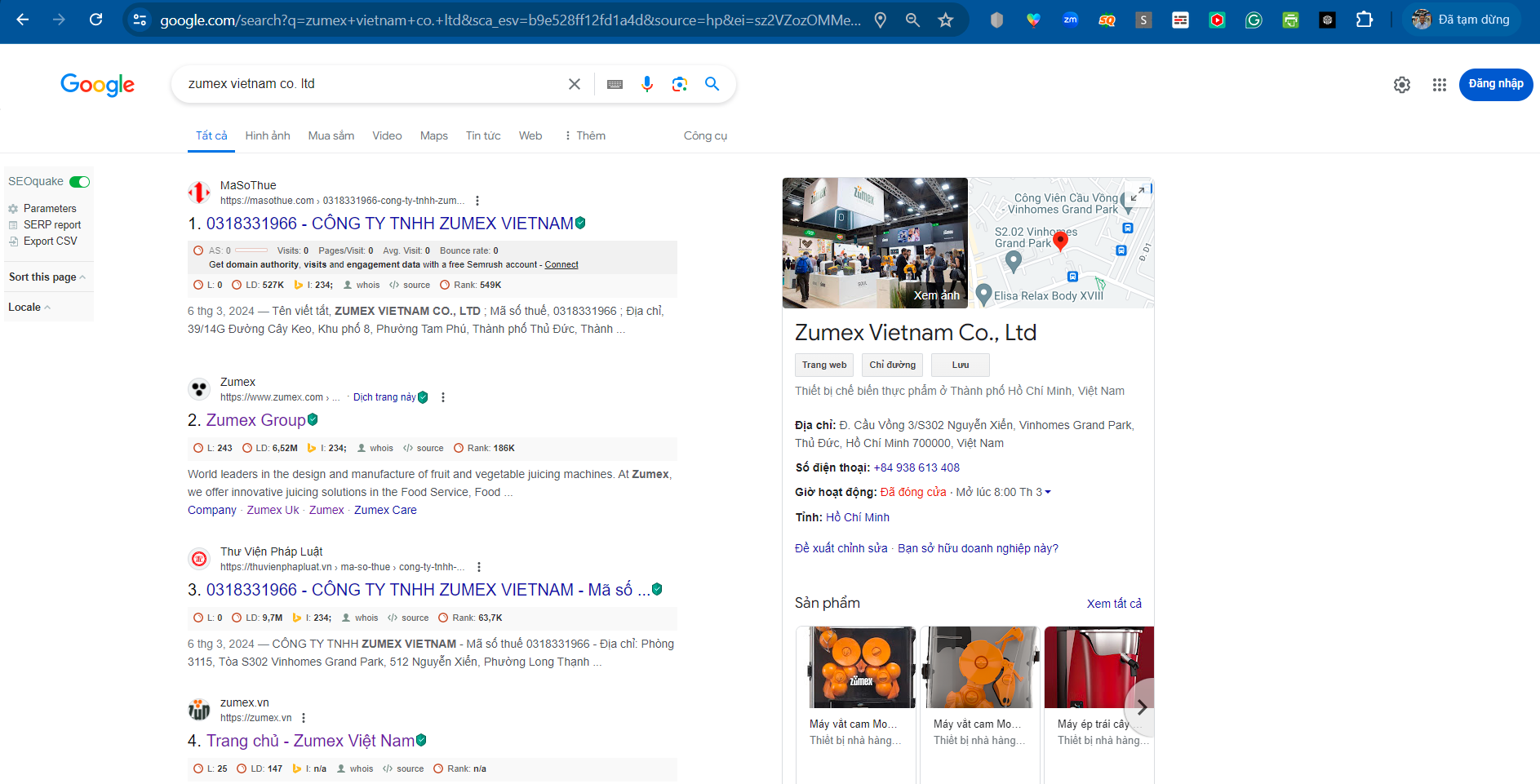This screenshot has height=784, width=1540.
Task: Open the Máy ép trái cây product card
Action: (x=1098, y=705)
